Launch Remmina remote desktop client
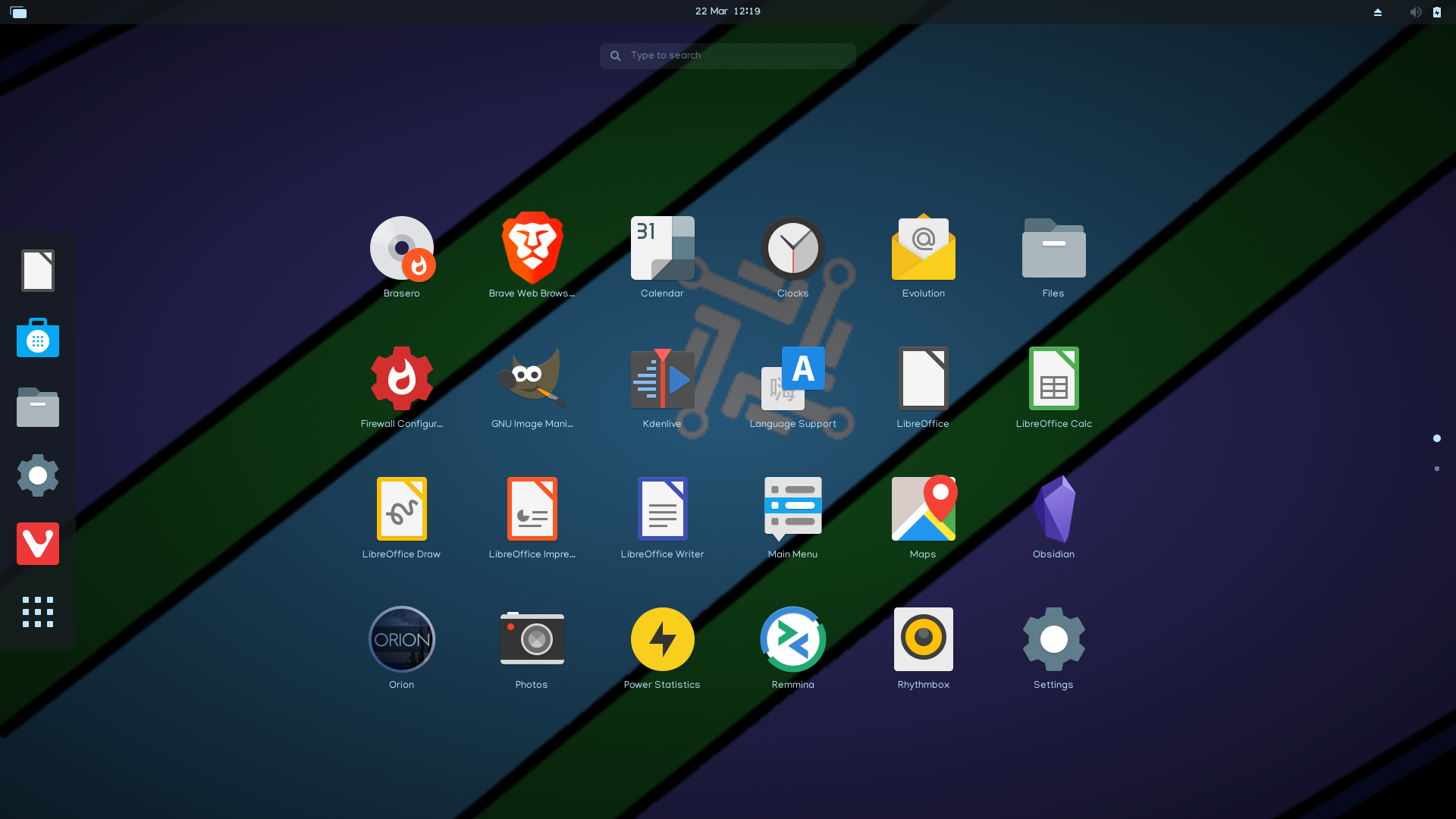This screenshot has width=1456, height=819. coord(792,640)
